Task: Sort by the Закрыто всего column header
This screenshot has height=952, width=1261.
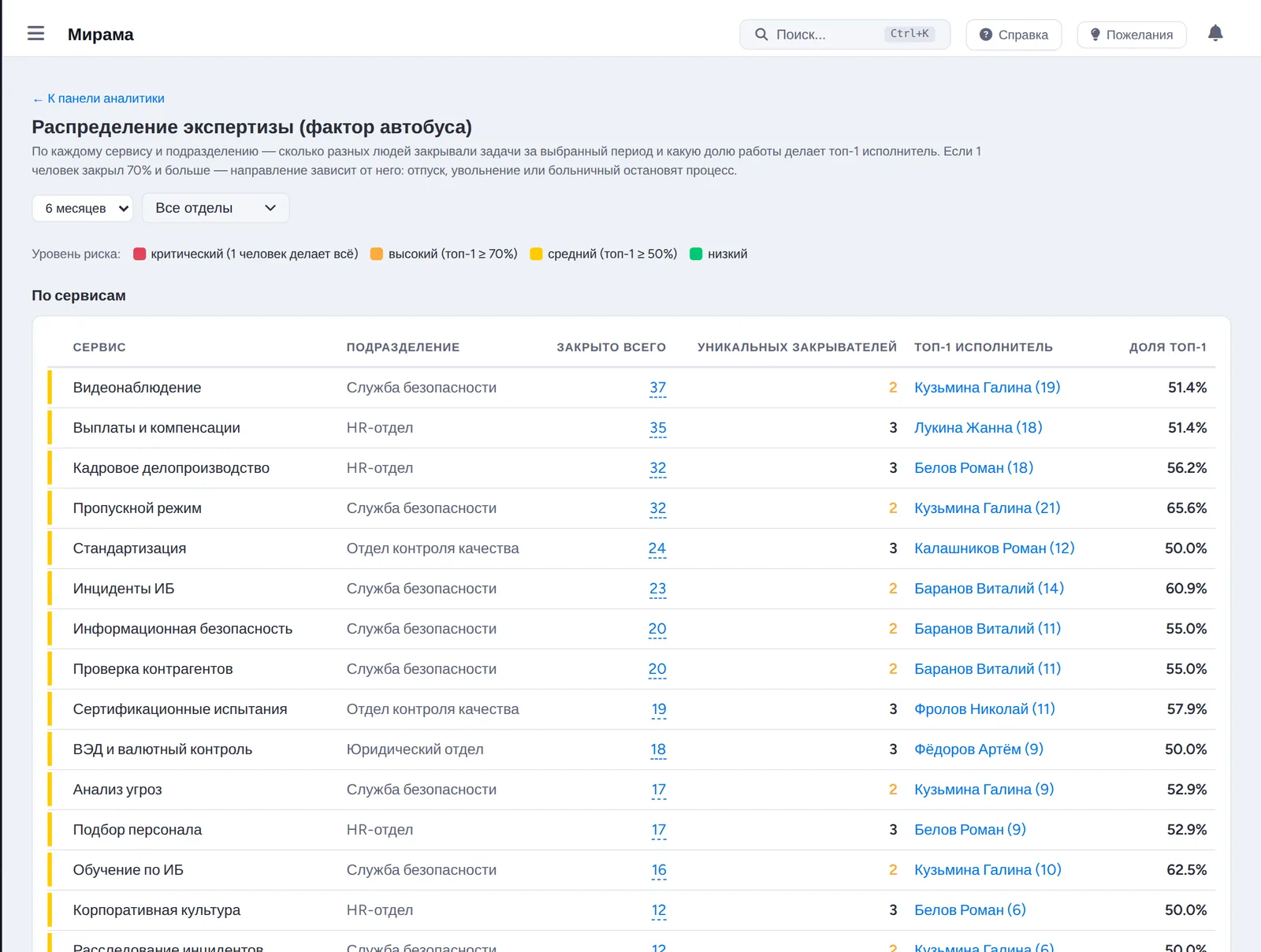Action: tap(611, 348)
